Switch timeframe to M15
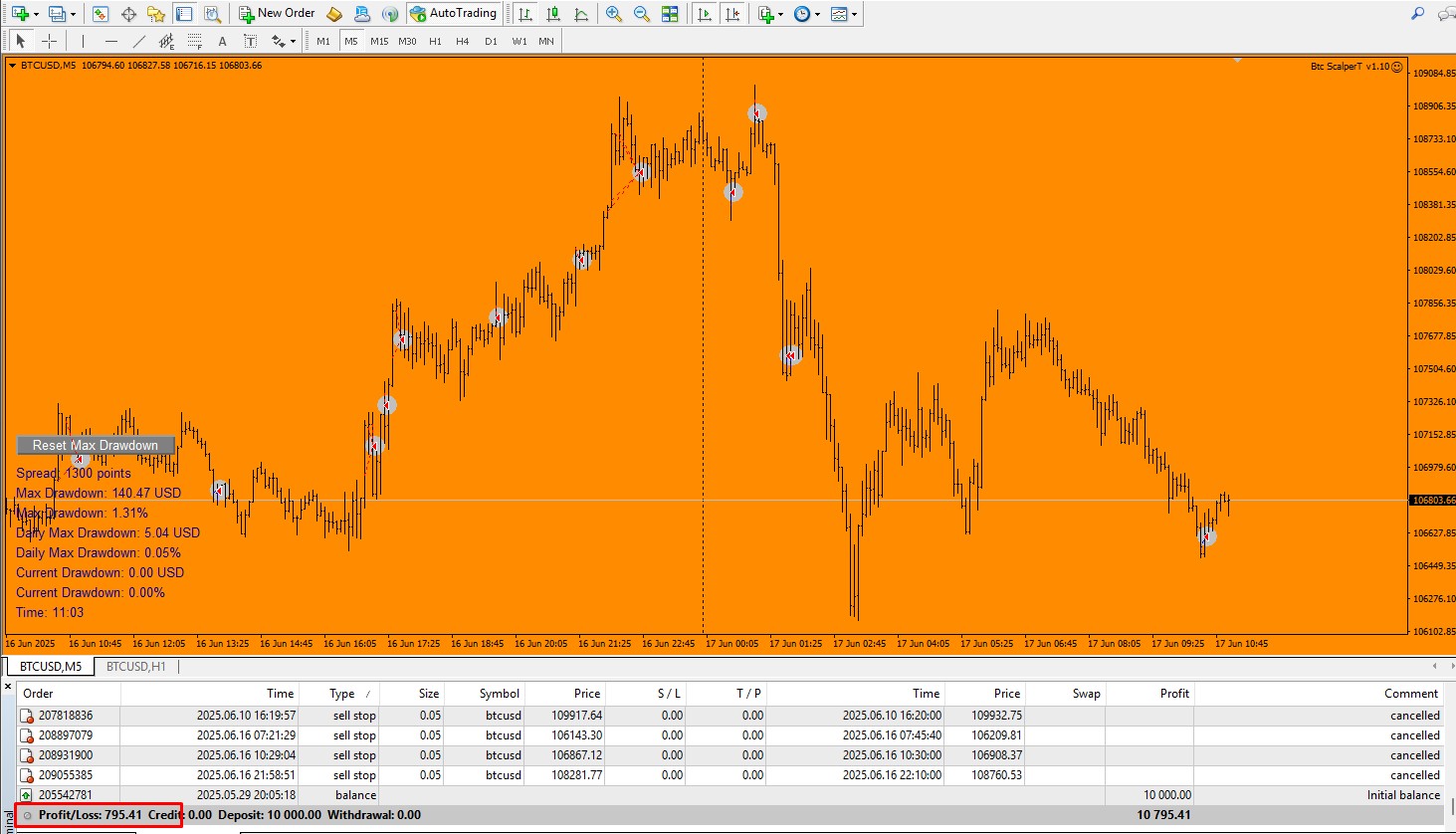 (379, 41)
